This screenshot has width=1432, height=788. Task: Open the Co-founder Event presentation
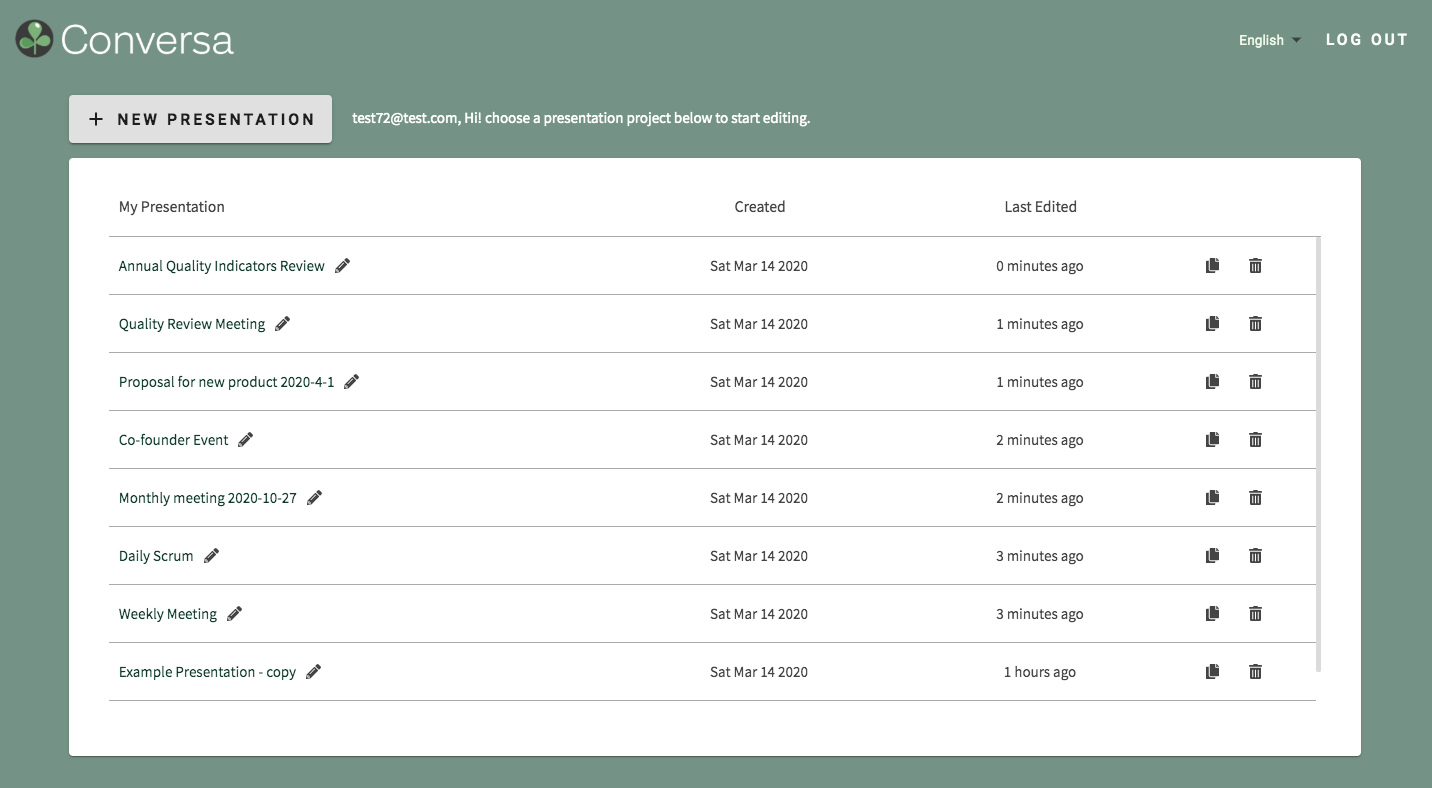173,440
